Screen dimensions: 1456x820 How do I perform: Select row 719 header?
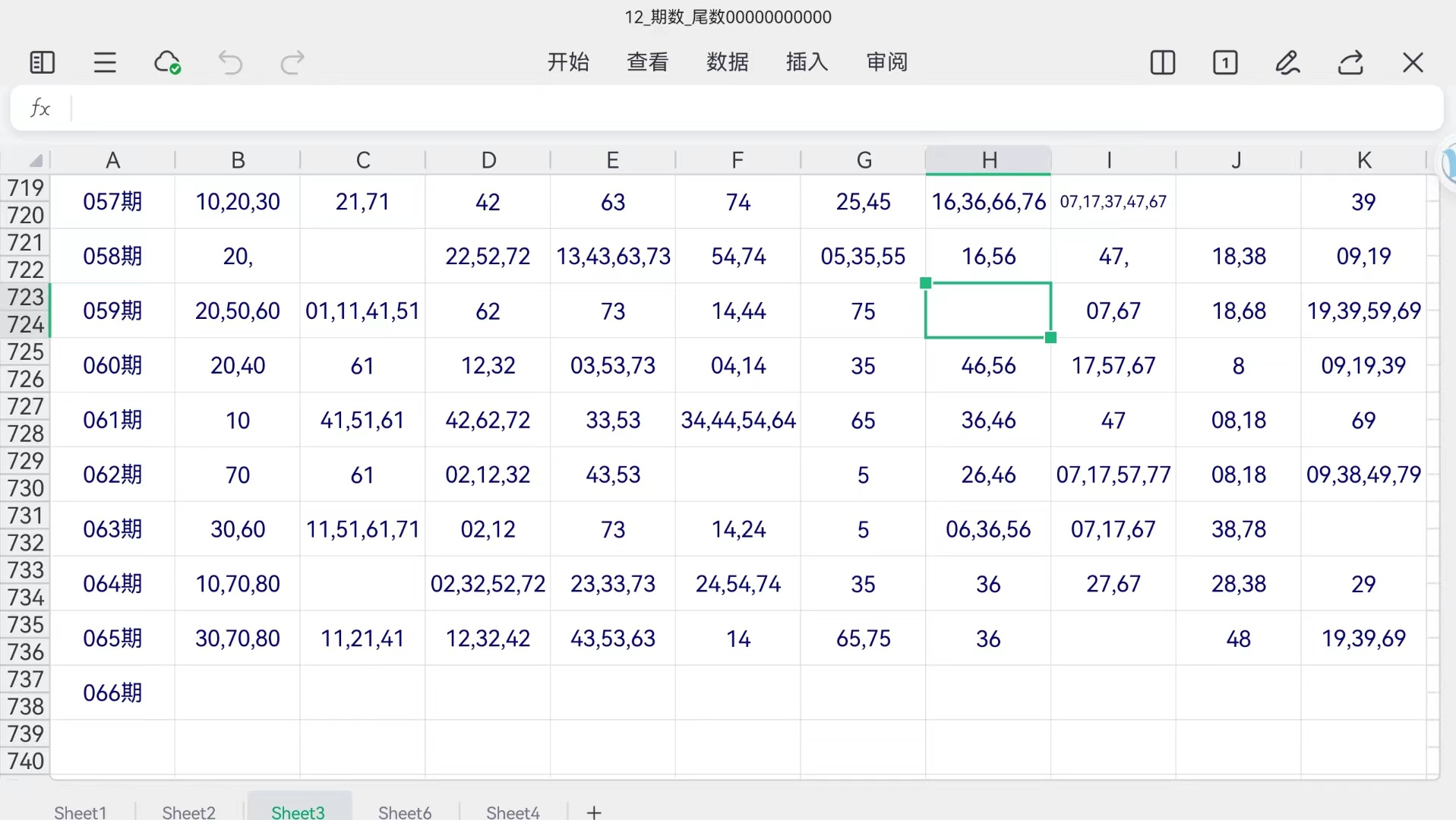coord(26,188)
